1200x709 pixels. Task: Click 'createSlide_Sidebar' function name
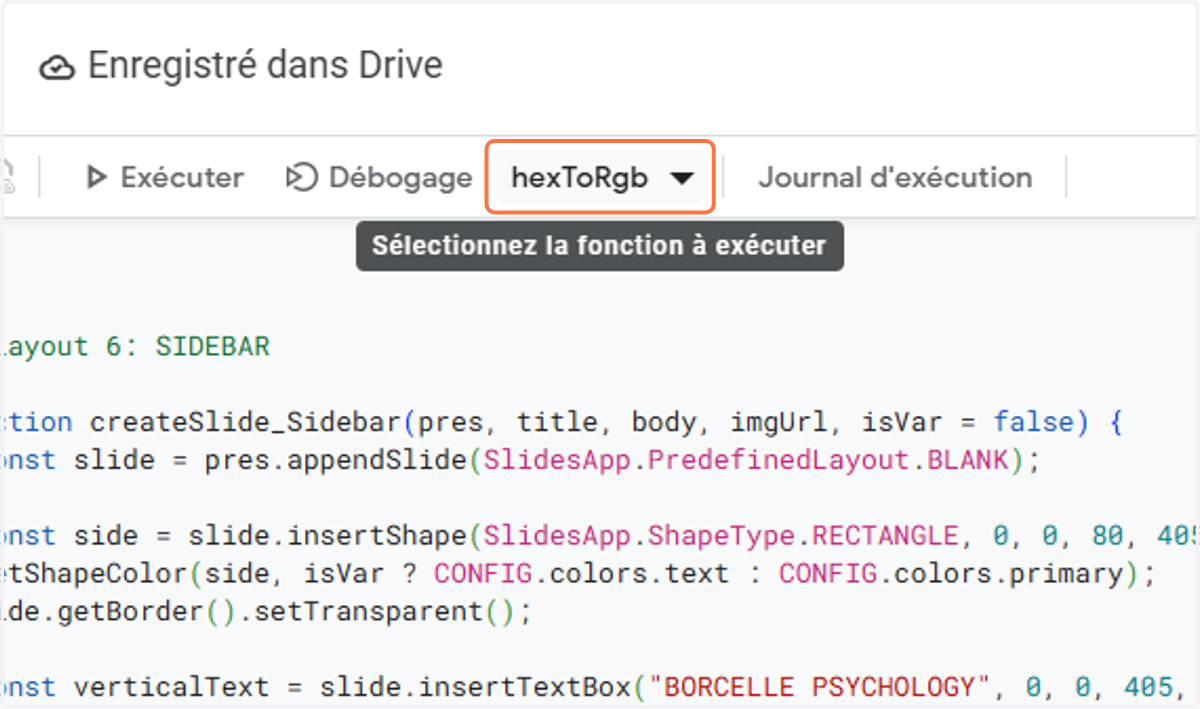[246, 423]
